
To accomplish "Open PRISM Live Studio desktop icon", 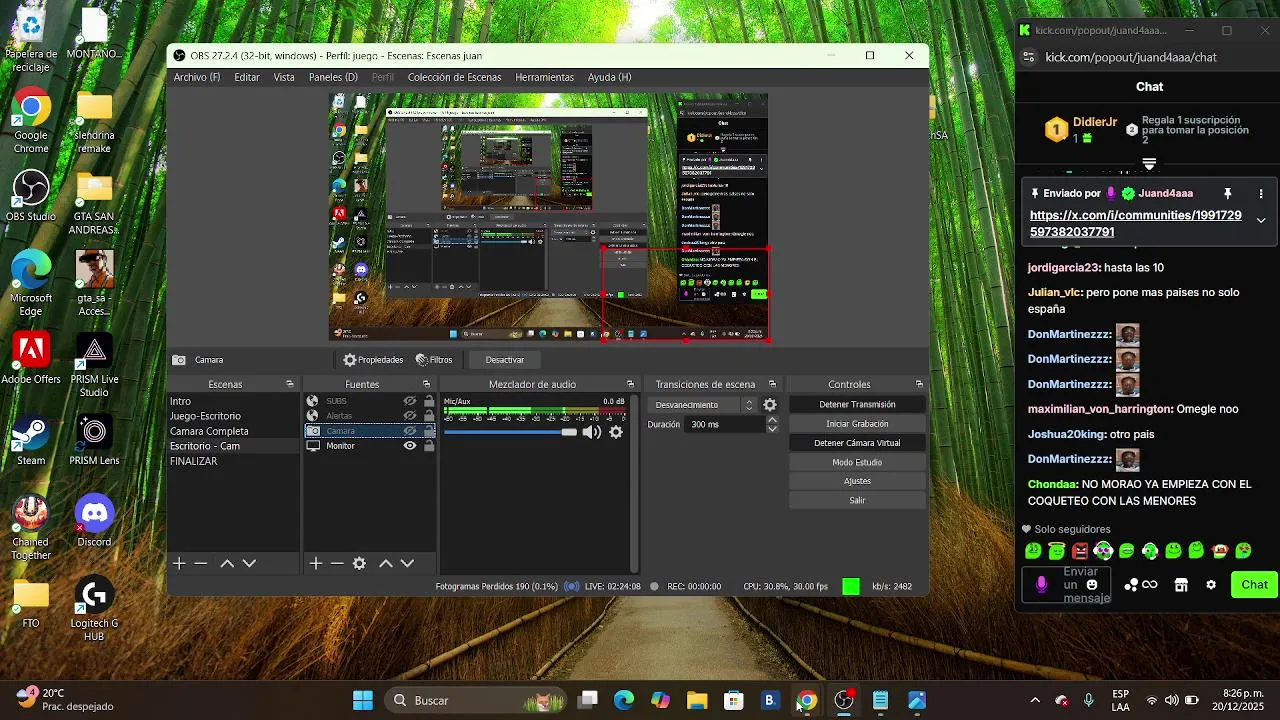I will pos(94,365).
